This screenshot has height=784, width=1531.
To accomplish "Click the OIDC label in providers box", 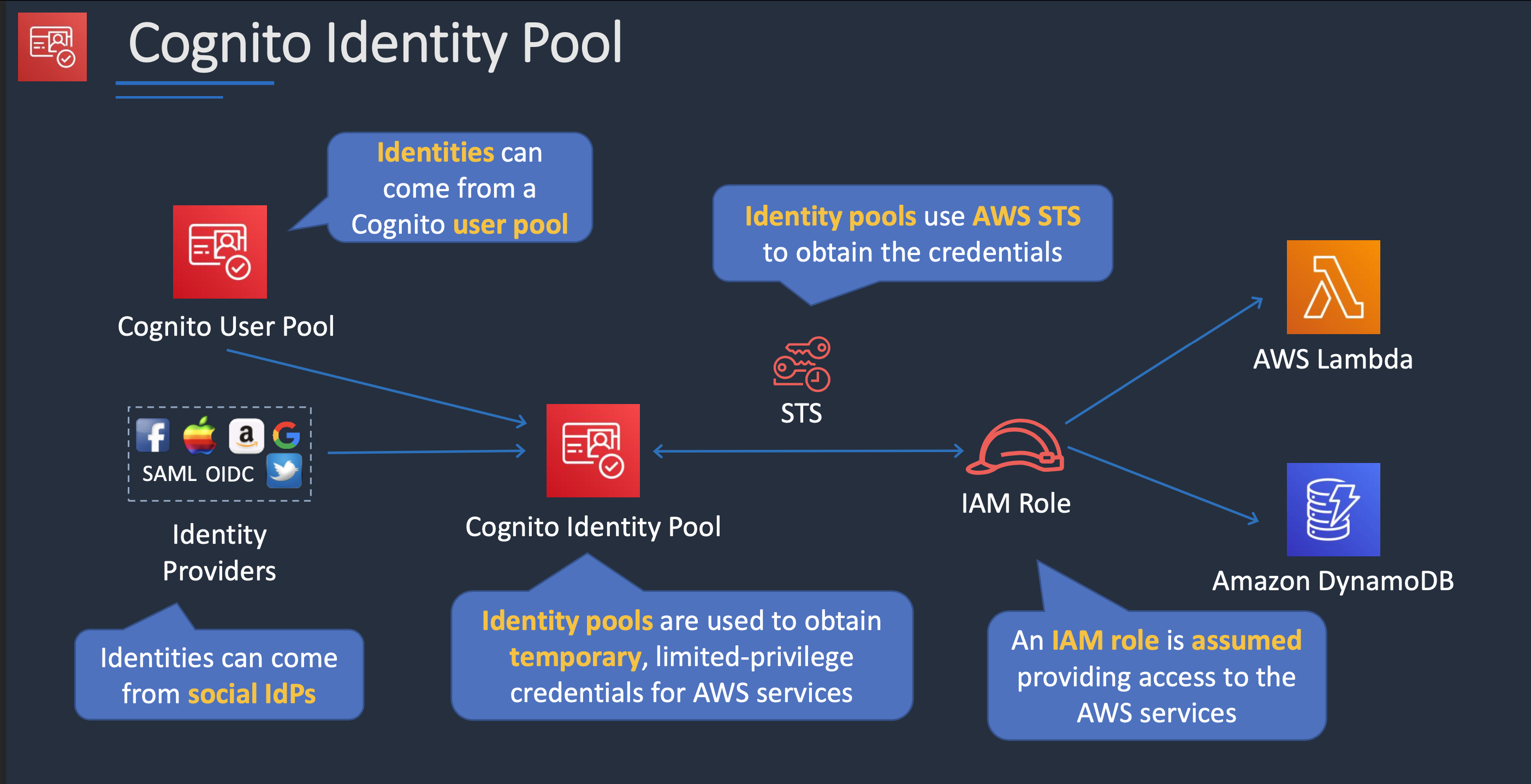I will pyautogui.click(x=229, y=474).
